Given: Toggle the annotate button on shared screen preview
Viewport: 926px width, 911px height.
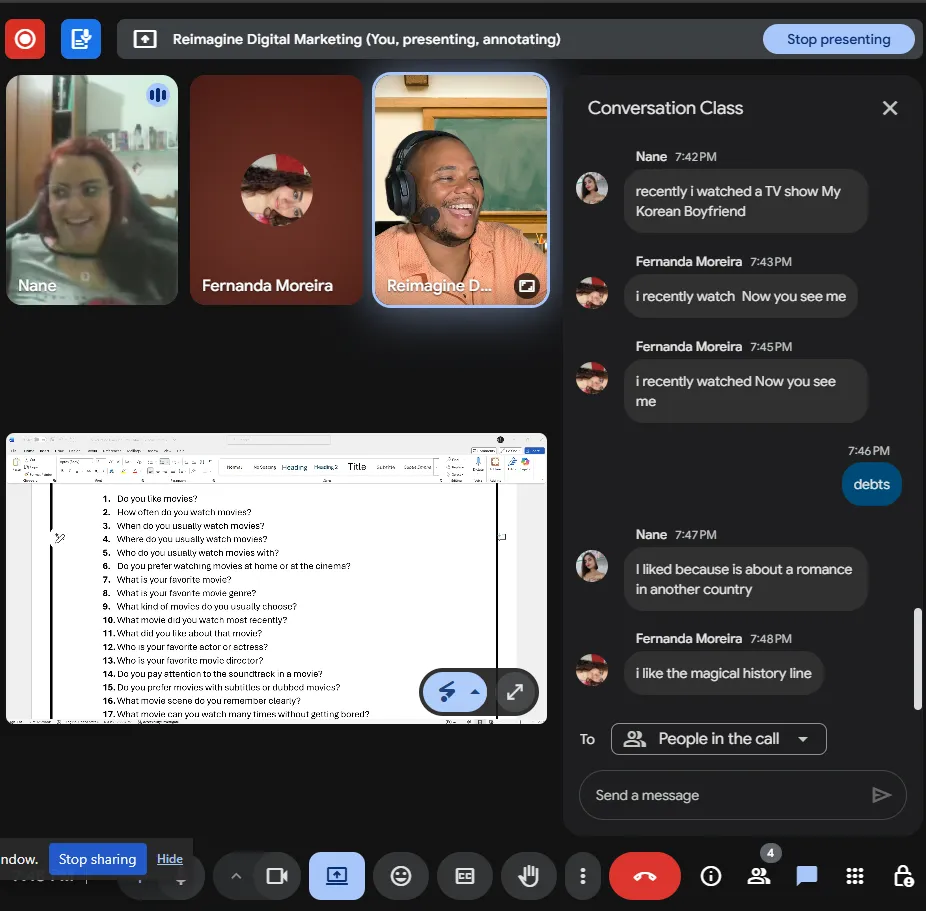Looking at the screenshot, I should (447, 692).
